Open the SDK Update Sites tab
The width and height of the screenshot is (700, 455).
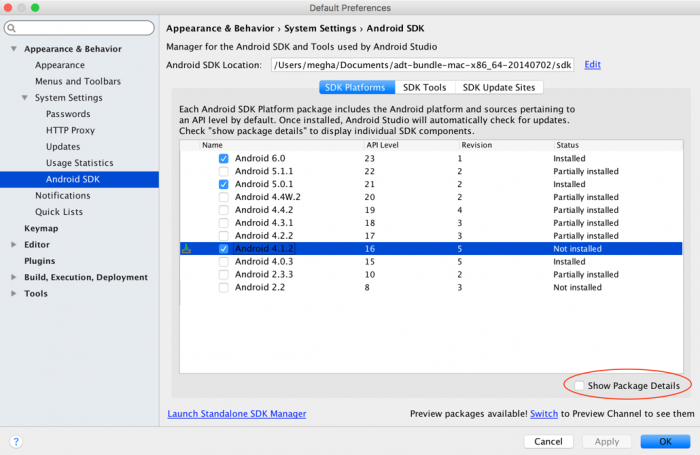coord(499,88)
